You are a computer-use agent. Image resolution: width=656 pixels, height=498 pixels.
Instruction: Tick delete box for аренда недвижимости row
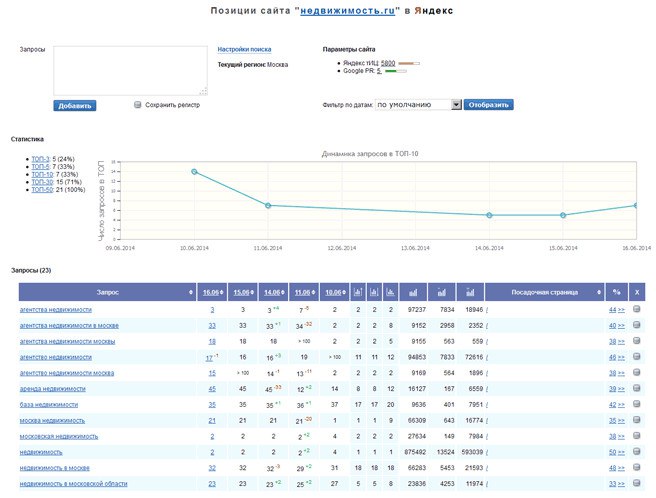click(636, 388)
